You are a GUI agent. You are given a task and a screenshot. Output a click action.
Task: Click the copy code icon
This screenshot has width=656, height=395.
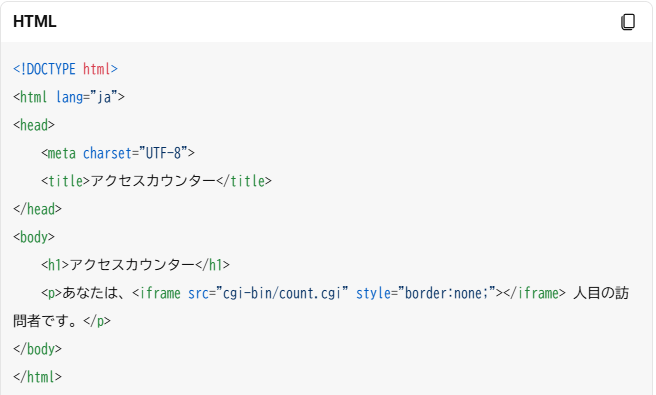pyautogui.click(x=628, y=22)
